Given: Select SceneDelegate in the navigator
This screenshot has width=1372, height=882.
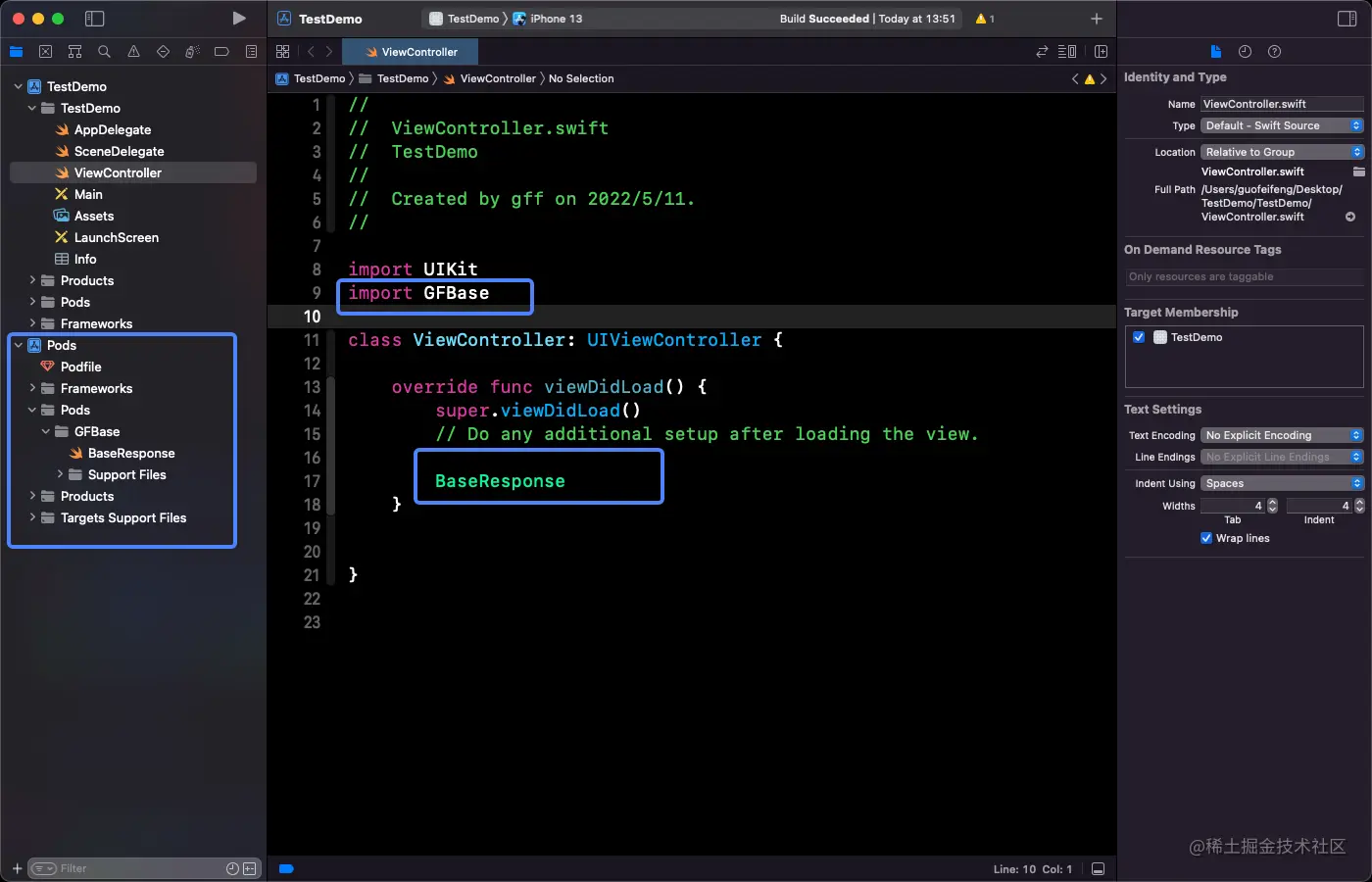Looking at the screenshot, I should tap(120, 151).
